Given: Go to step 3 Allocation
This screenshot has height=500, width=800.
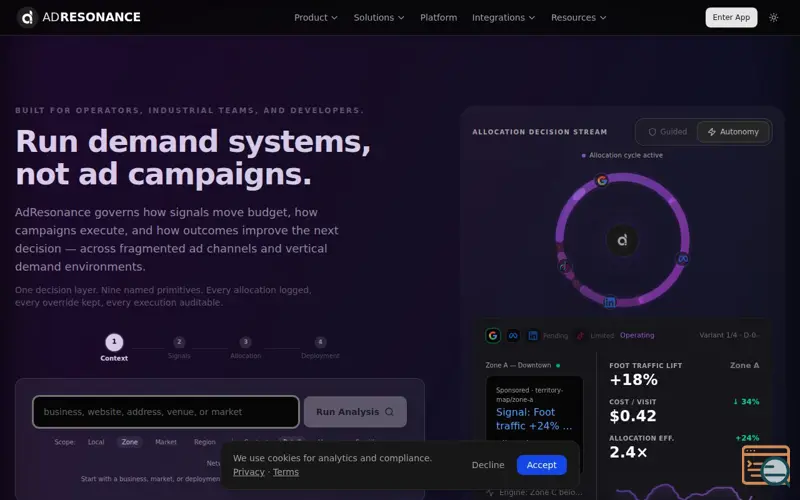Looking at the screenshot, I should coord(245,347).
